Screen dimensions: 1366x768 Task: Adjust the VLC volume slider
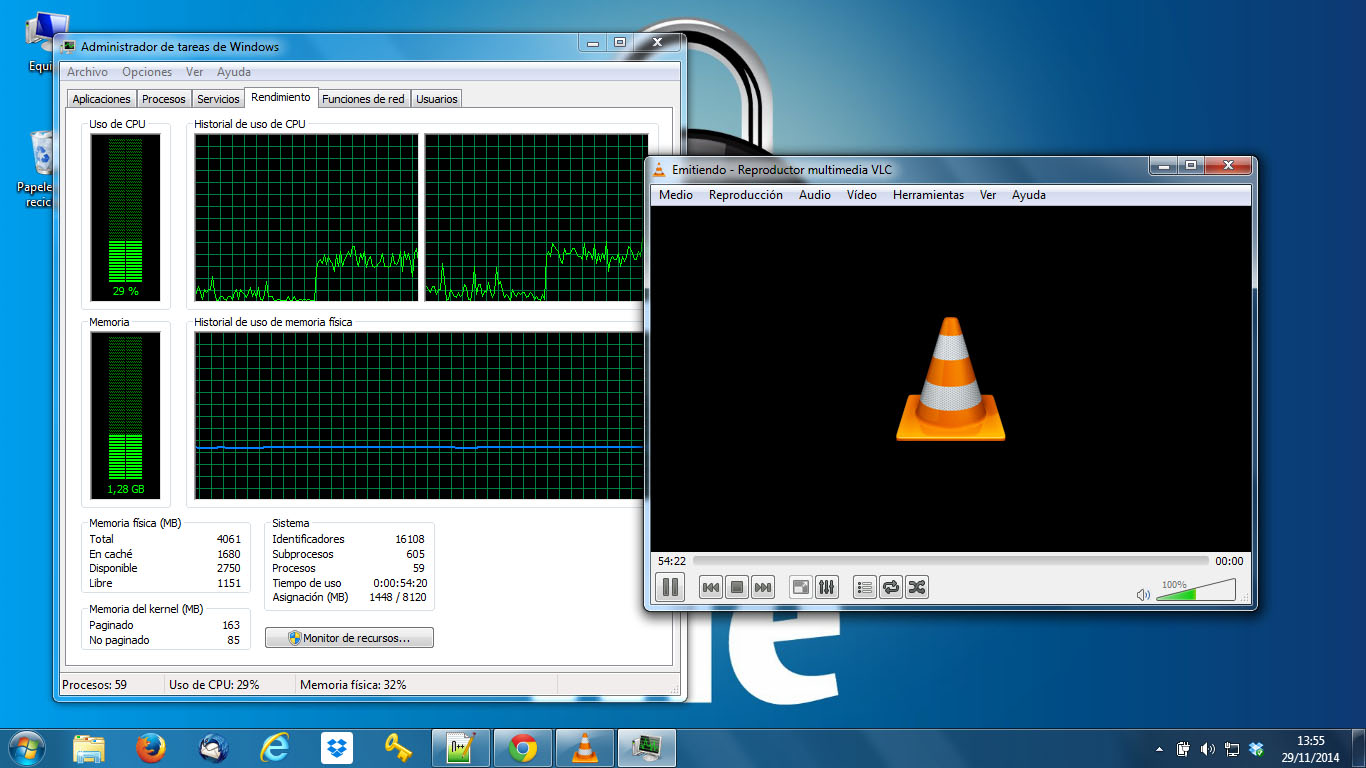pos(1196,590)
